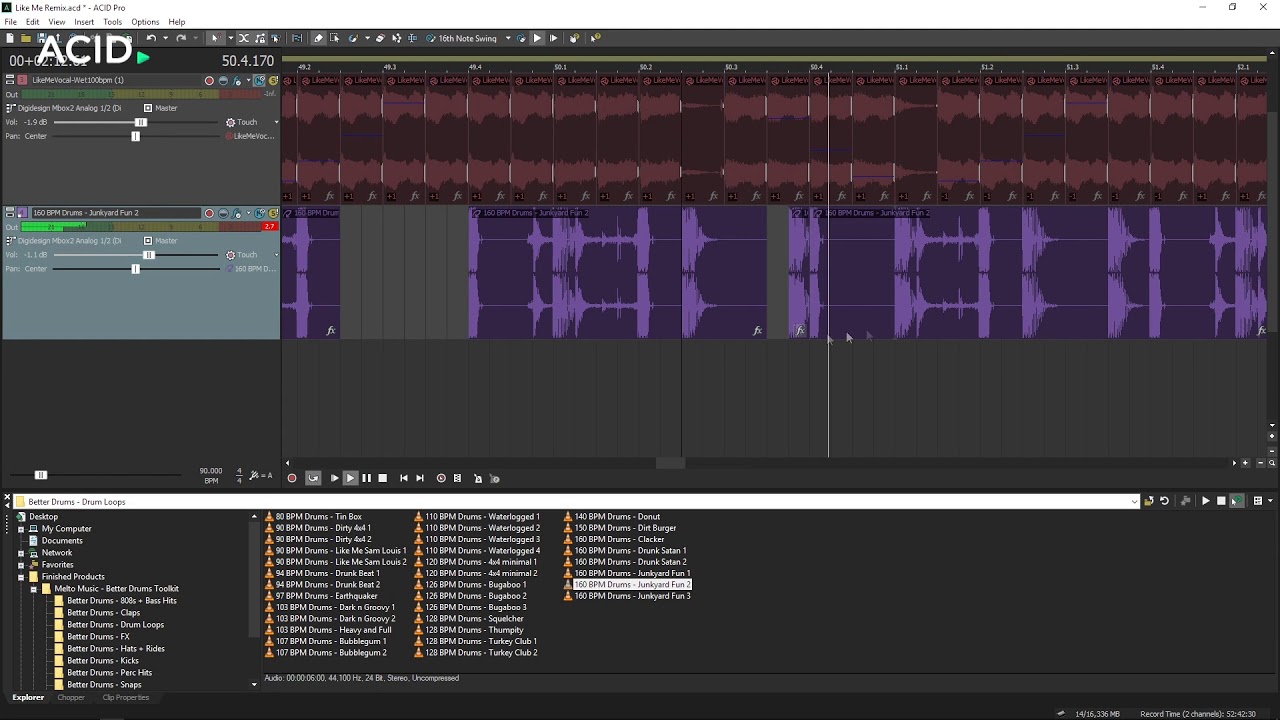
Task: Open the Explorer Views button
Action: pos(1258,502)
